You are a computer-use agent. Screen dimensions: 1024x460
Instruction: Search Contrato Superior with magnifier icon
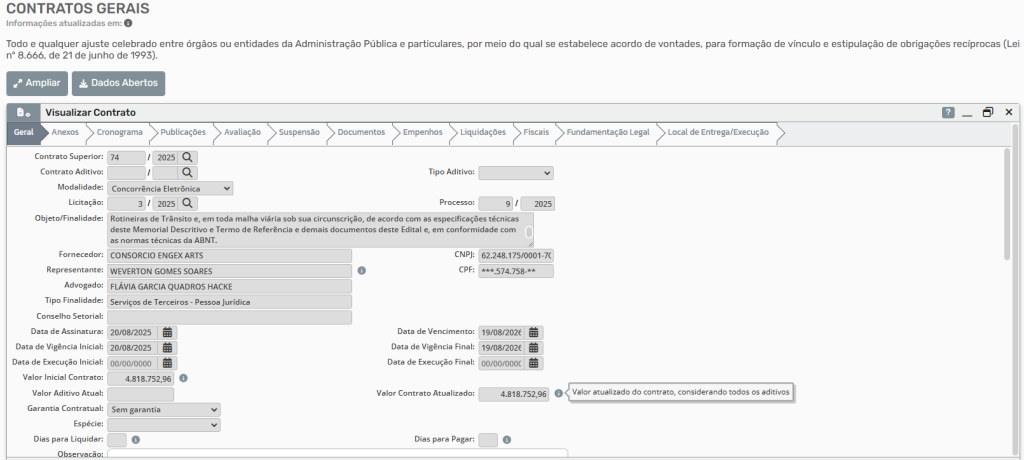click(x=187, y=157)
